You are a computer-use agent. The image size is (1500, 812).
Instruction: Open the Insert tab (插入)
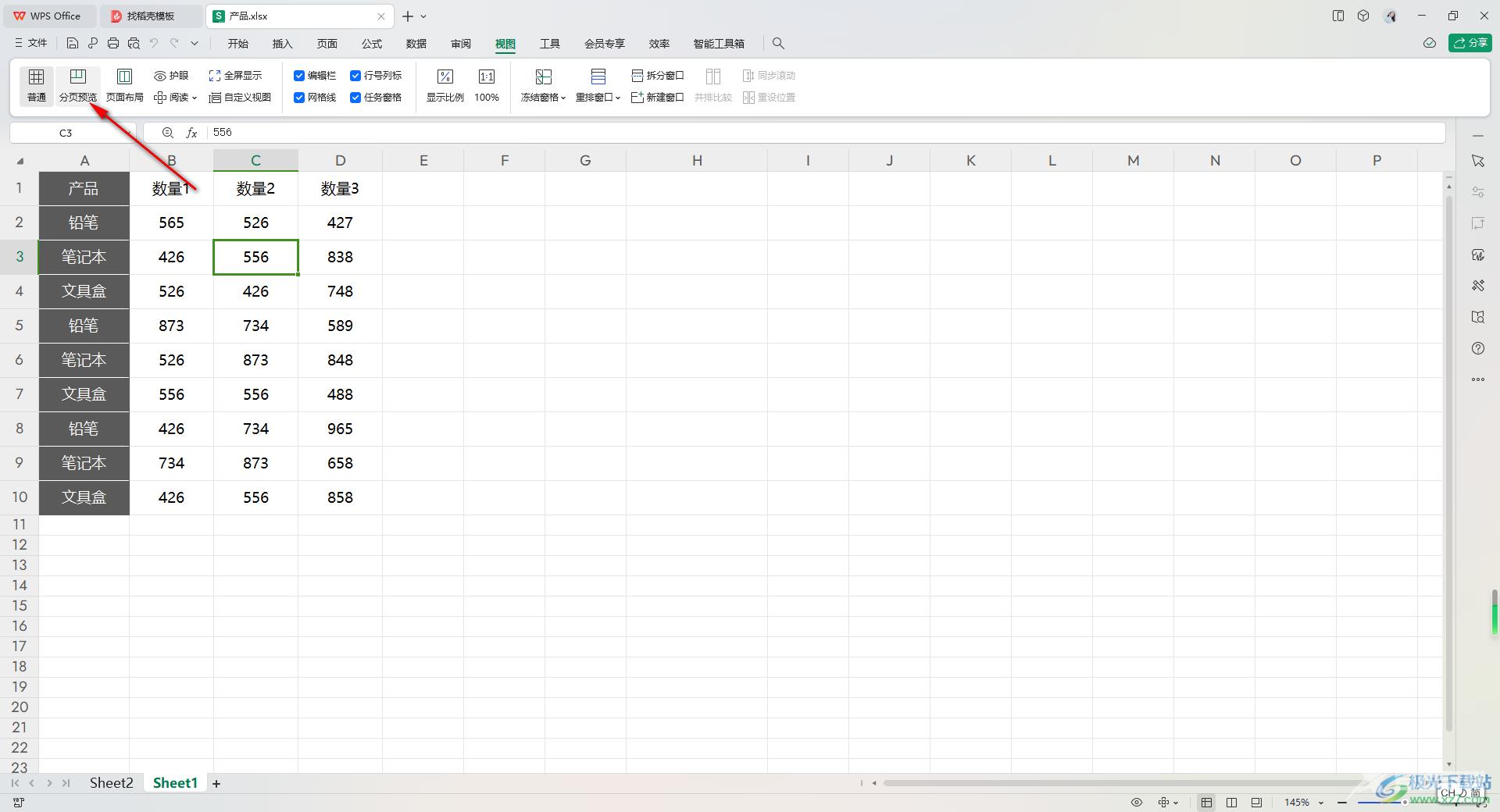[282, 44]
